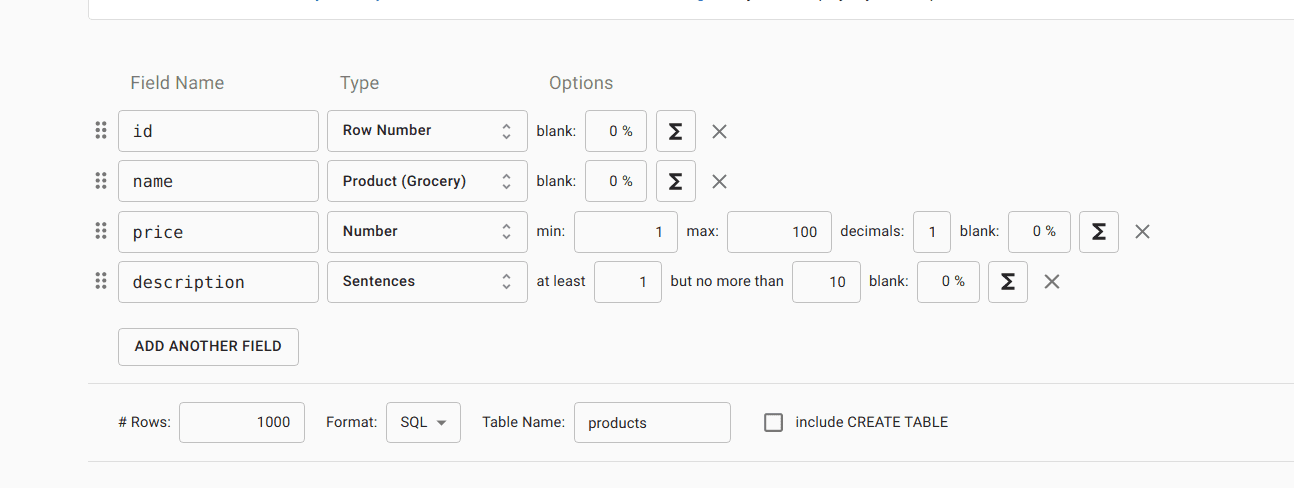The height and width of the screenshot is (488, 1294).
Task: Open the Row Number type selector
Action: (427, 131)
